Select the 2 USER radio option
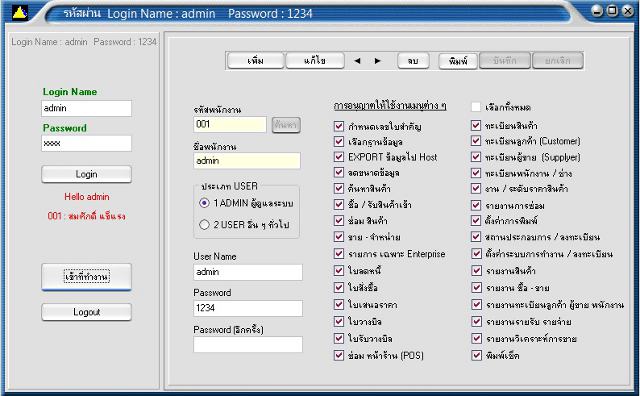This screenshot has width=640, height=396. 204,225
